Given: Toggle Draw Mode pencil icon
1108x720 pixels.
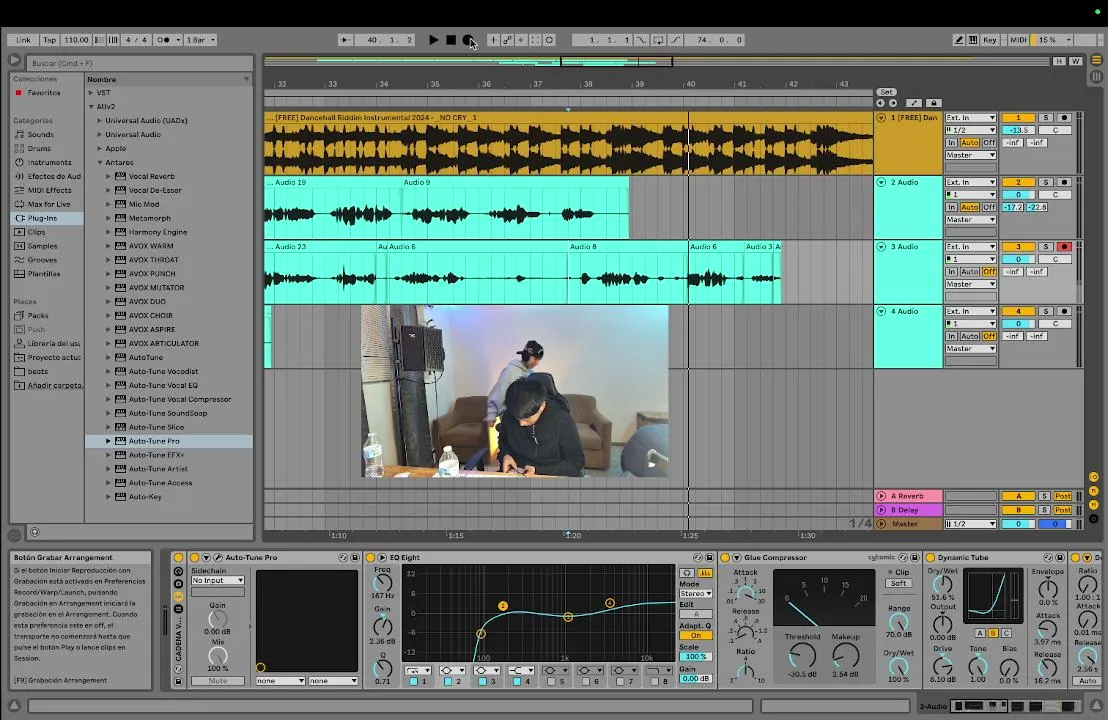Looking at the screenshot, I should [x=958, y=40].
